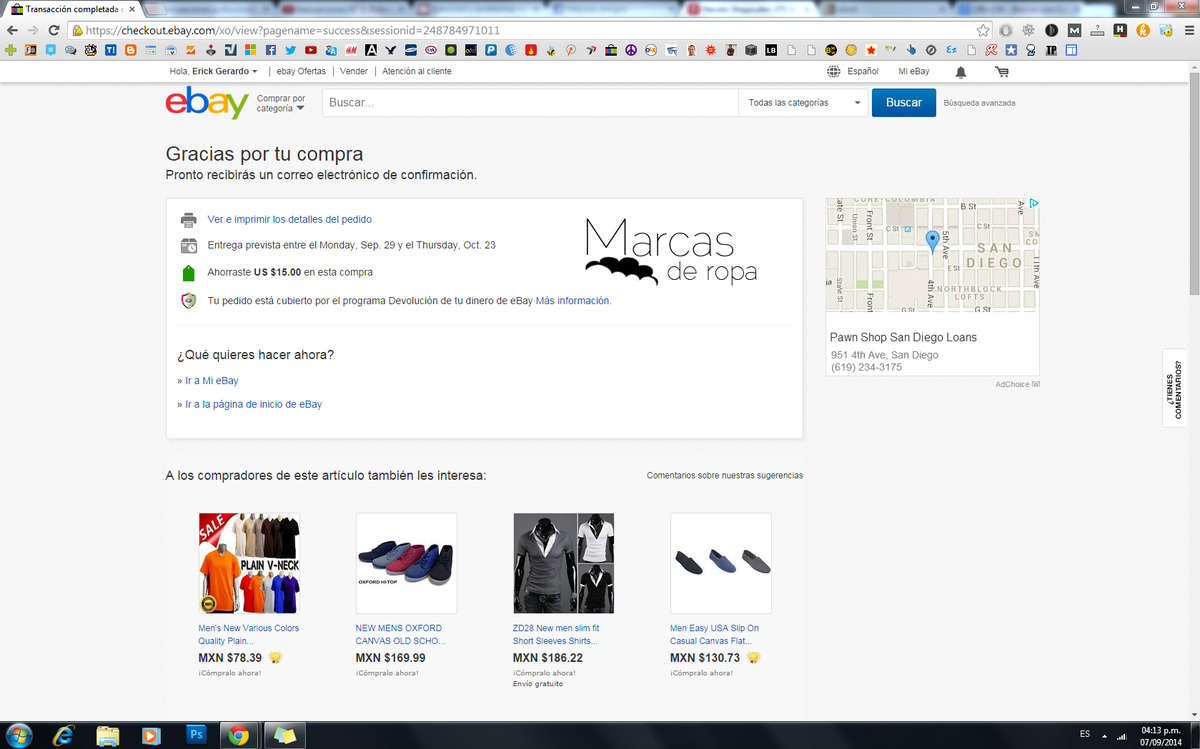Click the eBay logo

click(207, 103)
